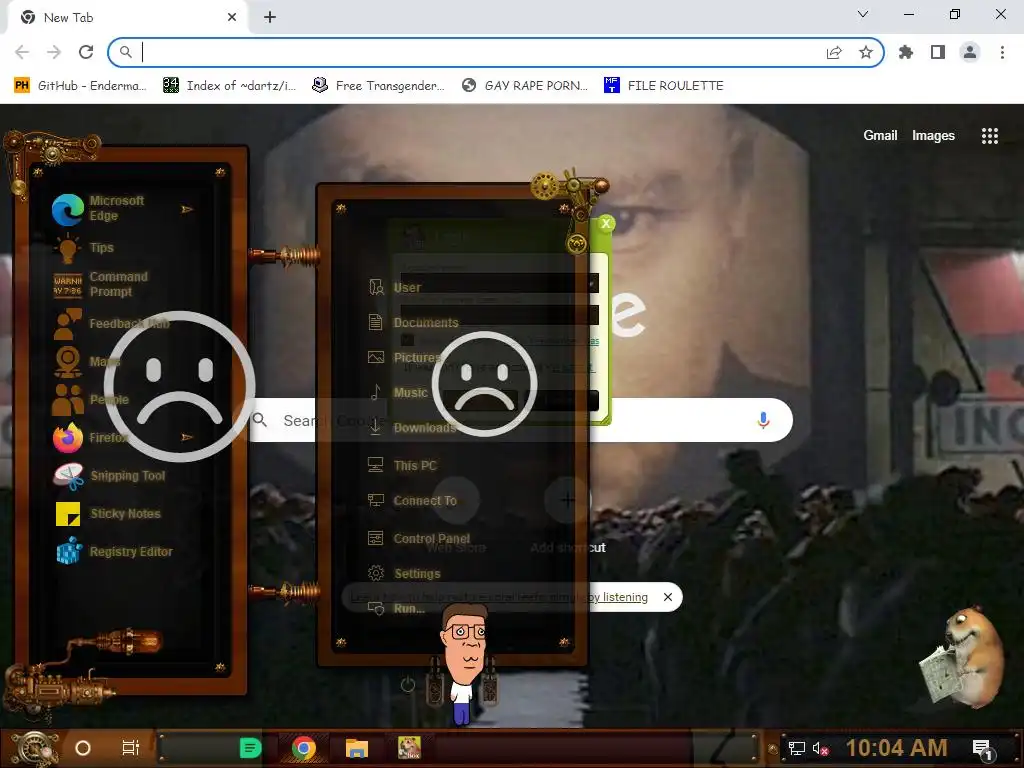Image resolution: width=1024 pixels, height=768 pixels.
Task: Bookmark this tab with the star icon
Action: point(866,52)
